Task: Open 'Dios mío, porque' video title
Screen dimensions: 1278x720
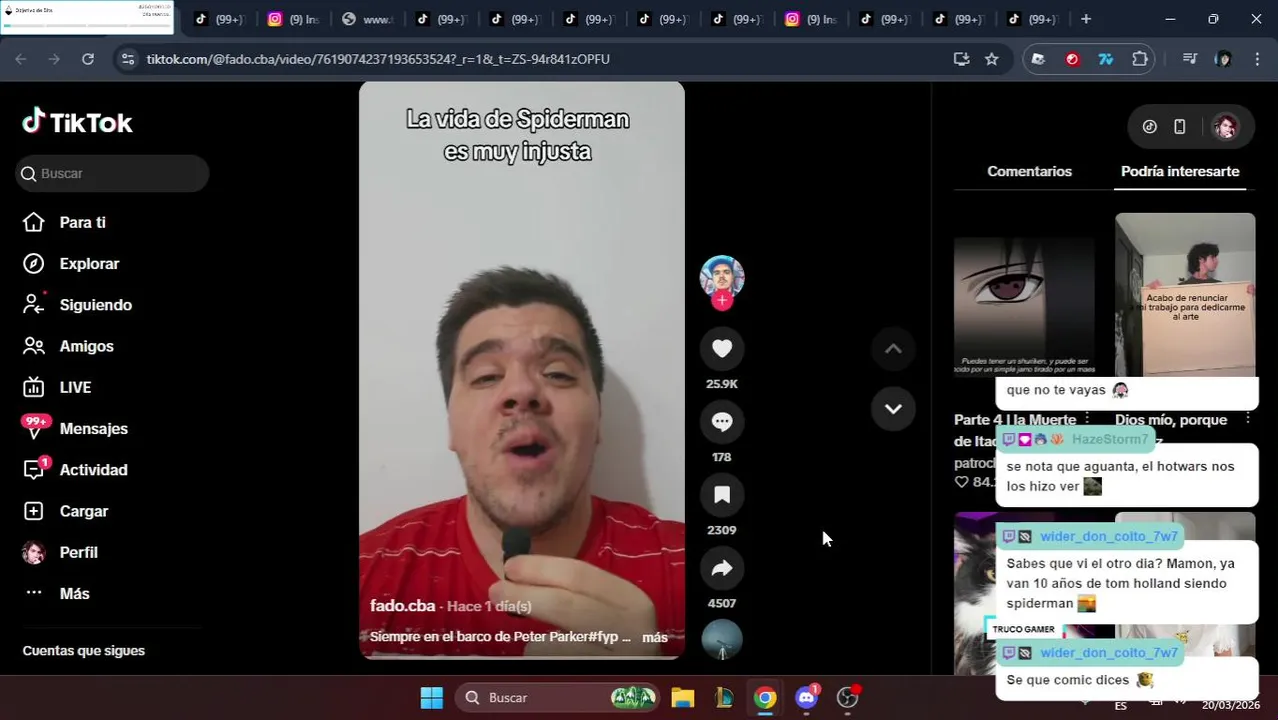Action: click(1171, 420)
